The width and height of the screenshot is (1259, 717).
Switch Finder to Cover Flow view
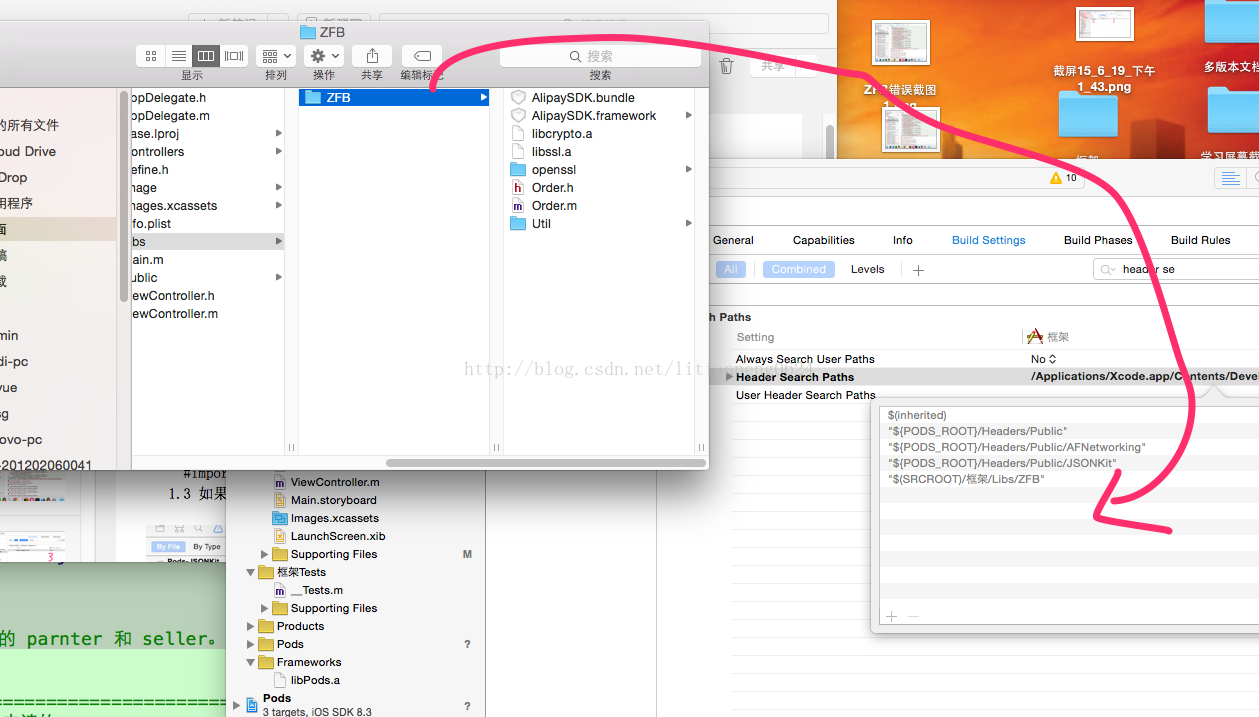234,56
